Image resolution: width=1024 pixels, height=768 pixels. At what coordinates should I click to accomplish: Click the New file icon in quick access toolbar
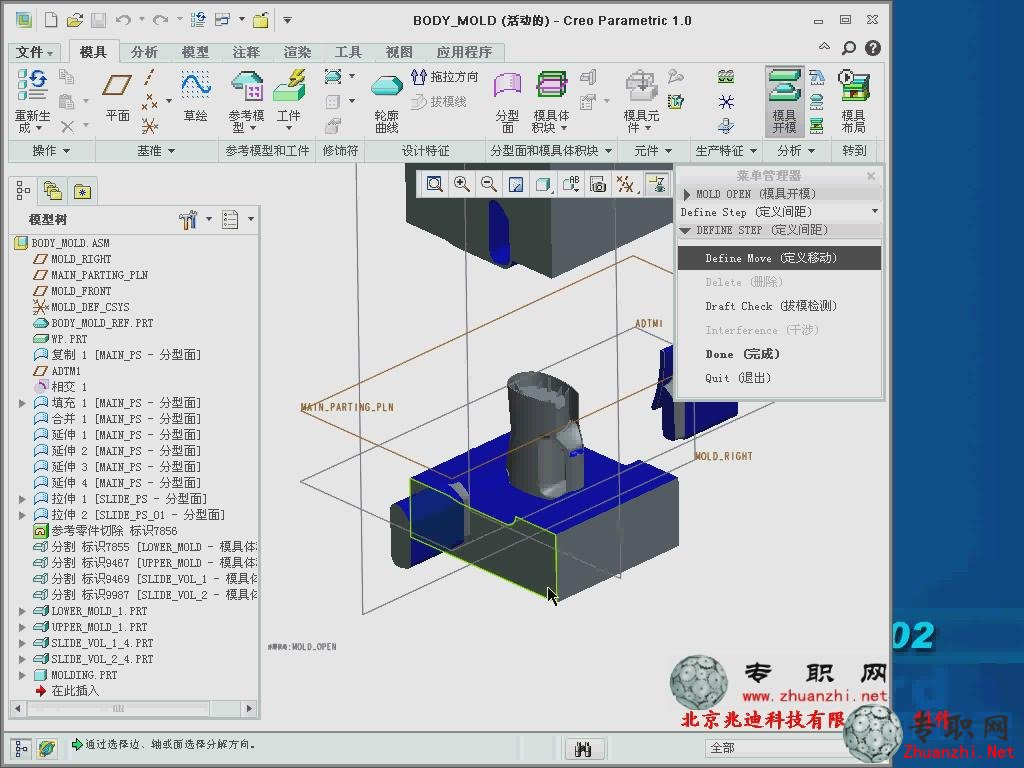(51, 20)
